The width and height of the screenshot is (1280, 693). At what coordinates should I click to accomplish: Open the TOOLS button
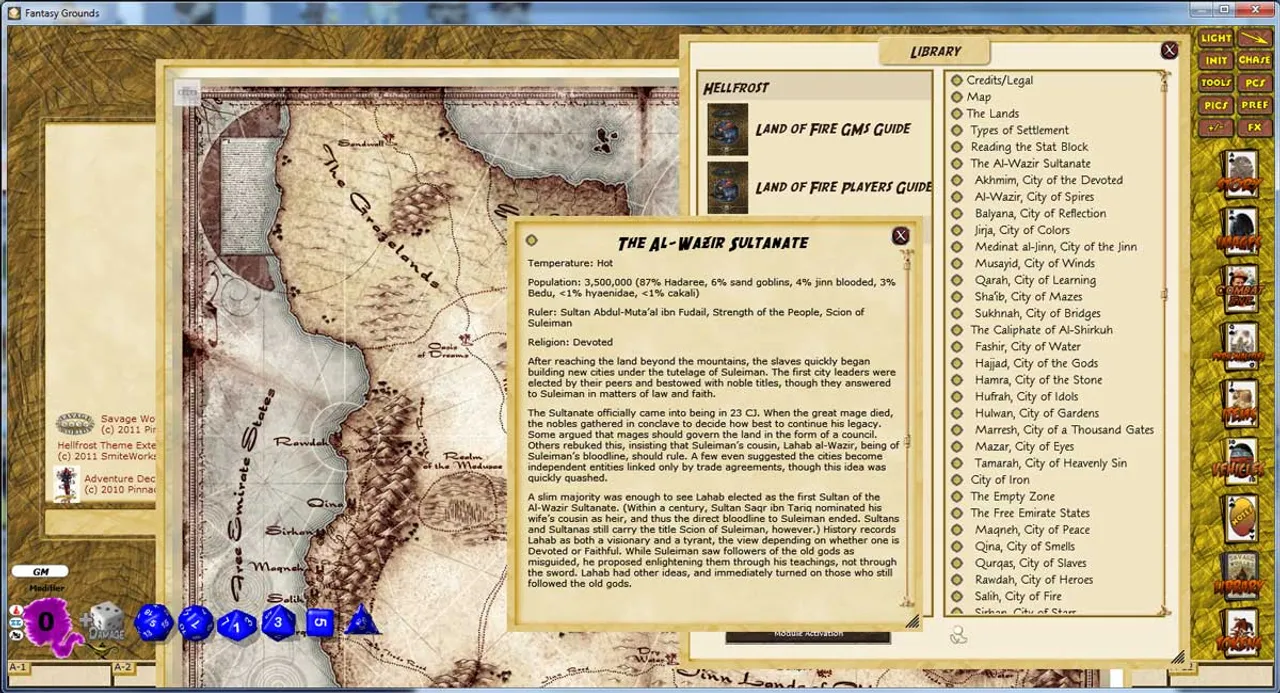coord(1216,83)
